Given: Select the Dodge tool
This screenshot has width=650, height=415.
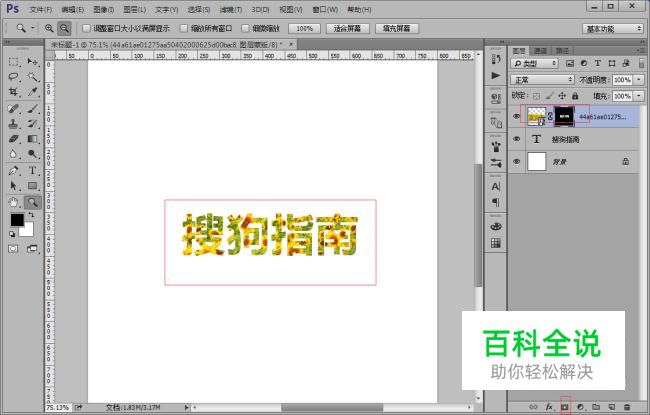Looking at the screenshot, I should (32, 154).
